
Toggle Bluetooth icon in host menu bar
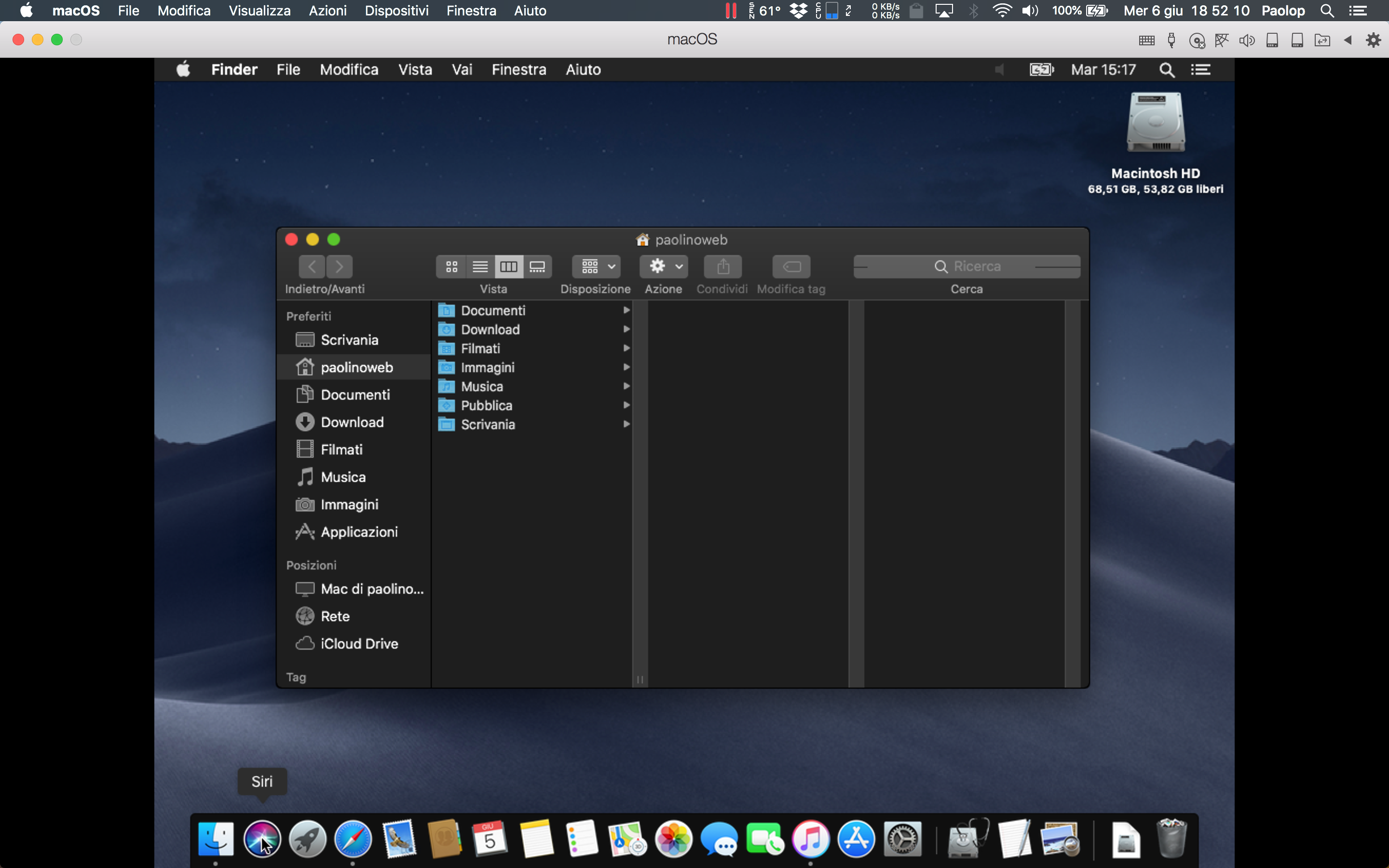pos(974,11)
